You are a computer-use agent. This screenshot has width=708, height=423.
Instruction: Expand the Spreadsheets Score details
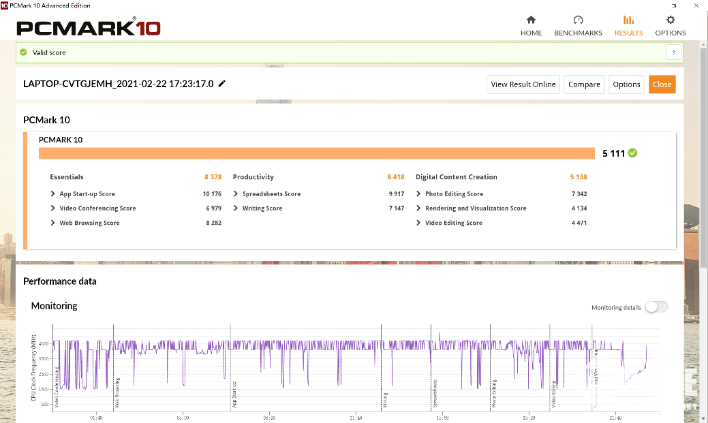point(236,193)
